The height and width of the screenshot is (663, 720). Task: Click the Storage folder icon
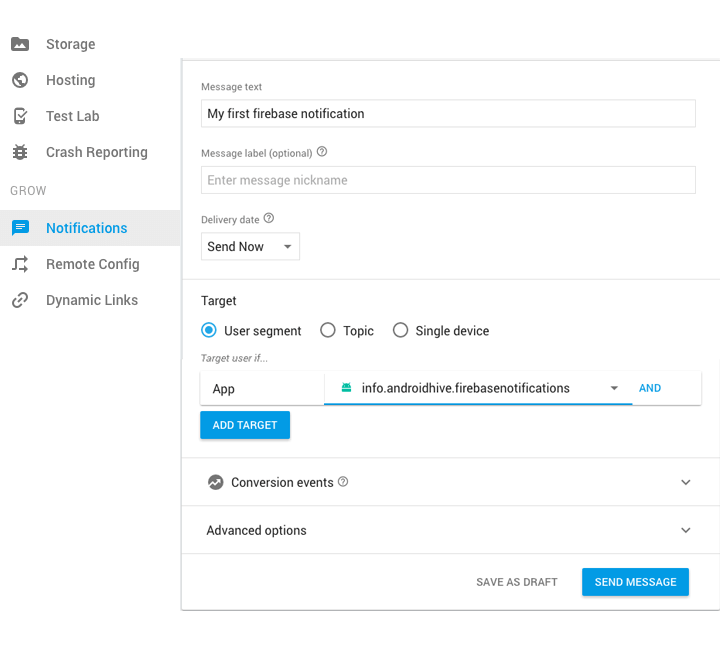[20, 44]
